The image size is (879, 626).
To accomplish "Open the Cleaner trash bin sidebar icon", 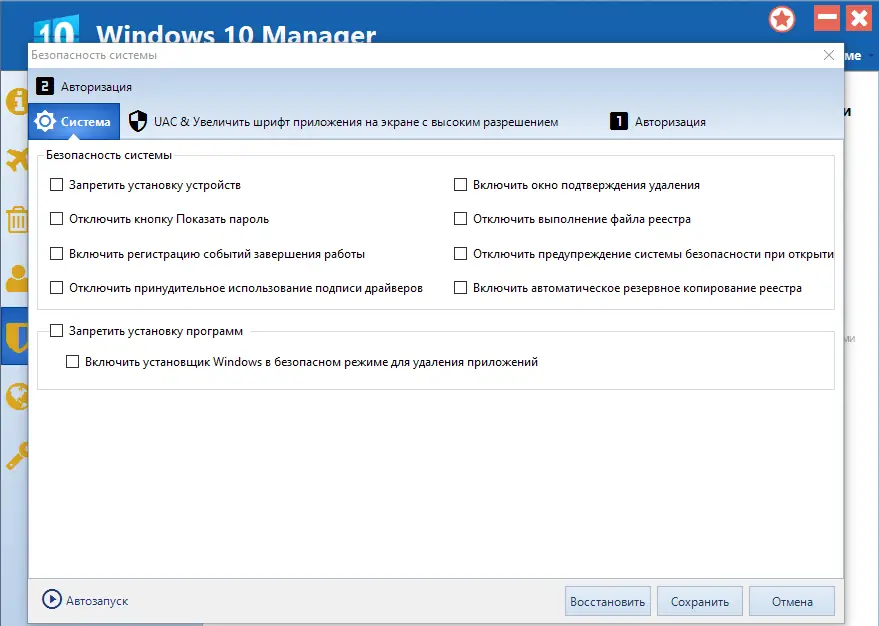I will 16,219.
